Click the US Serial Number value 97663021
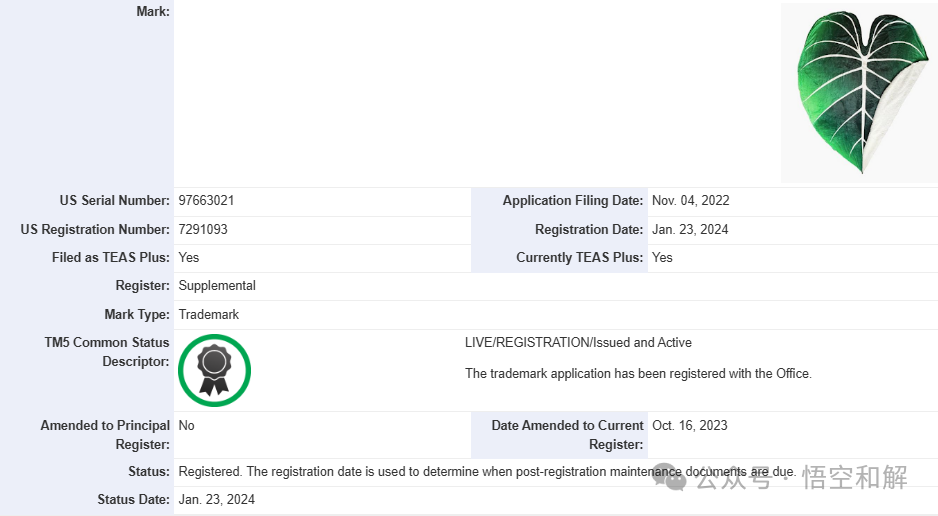Screen dimensions: 938x516 207,201
